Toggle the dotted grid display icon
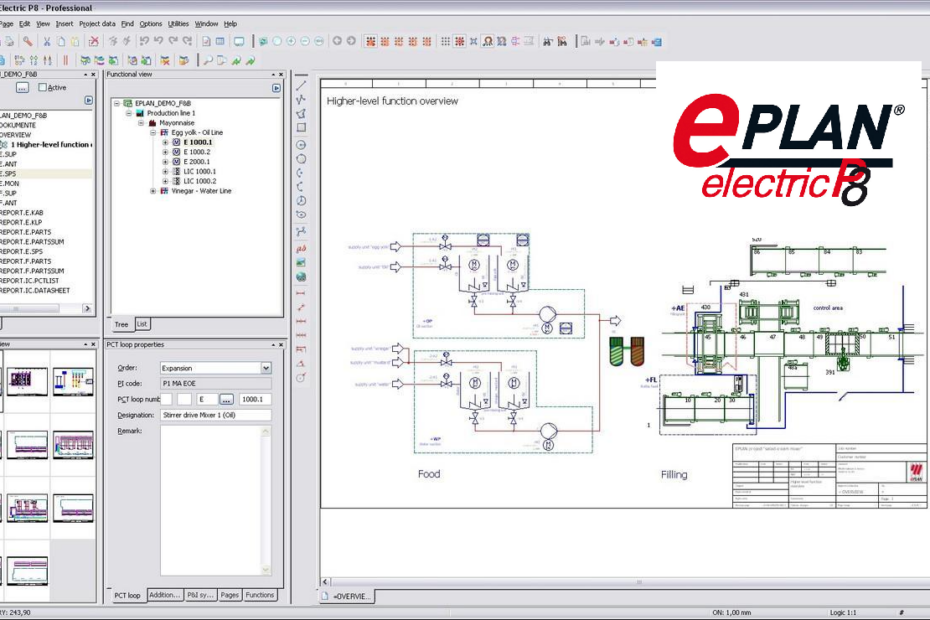This screenshot has height=620, width=930. 445,42
